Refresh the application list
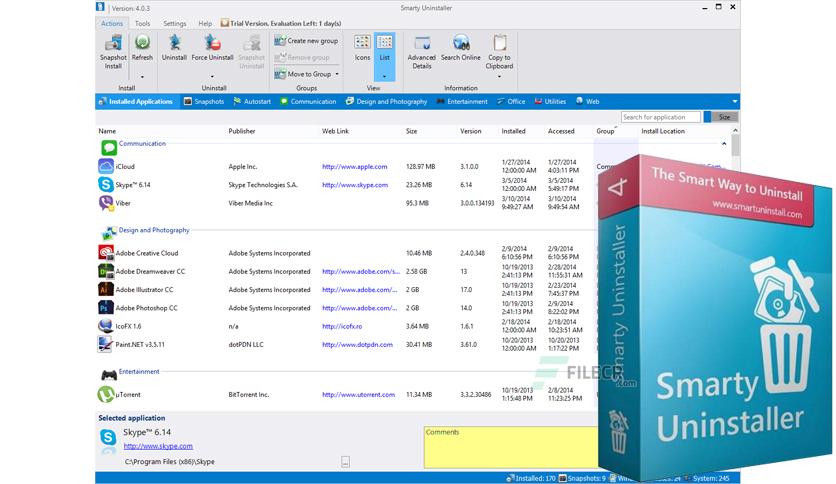The height and width of the screenshot is (484, 836). click(x=142, y=42)
